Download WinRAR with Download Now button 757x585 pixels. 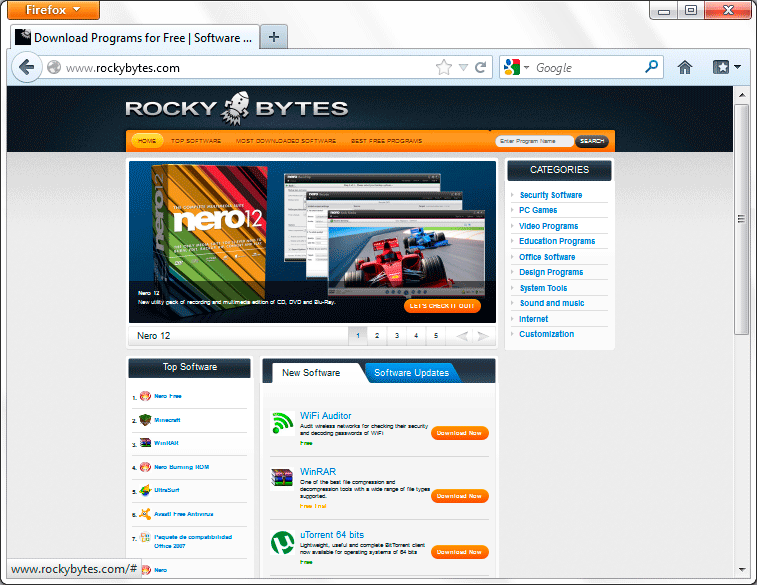click(x=459, y=496)
